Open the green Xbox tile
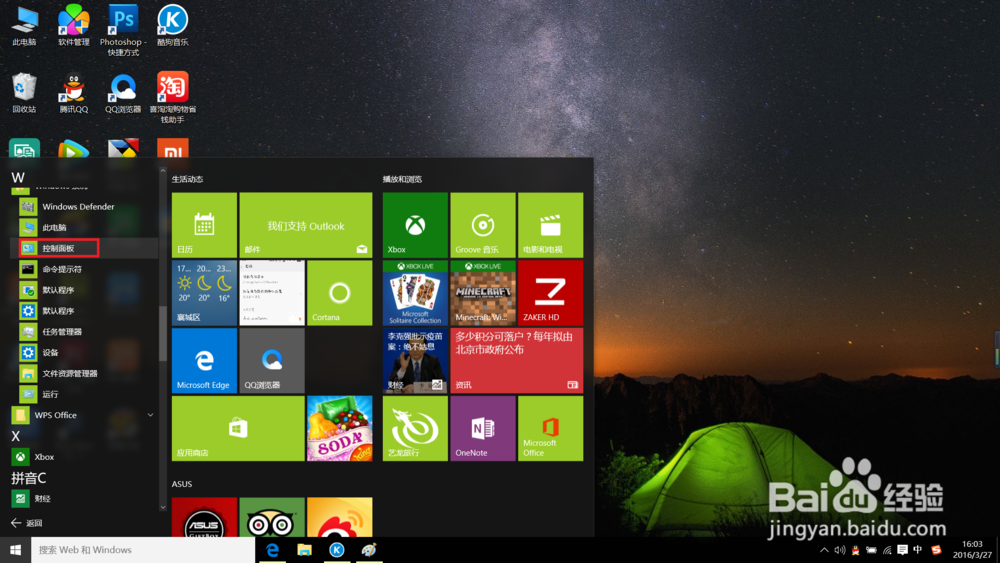Image resolution: width=1000 pixels, height=563 pixels. (415, 225)
